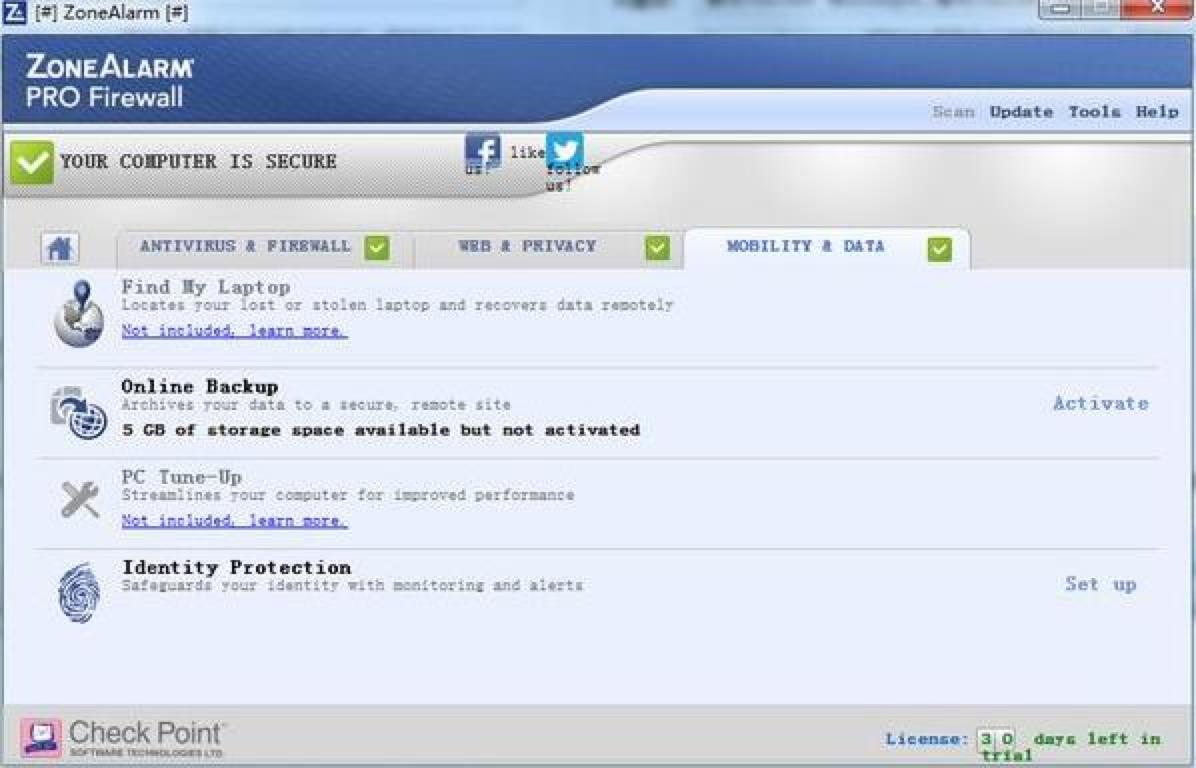Click the Web & Privacy green check

[657, 248]
